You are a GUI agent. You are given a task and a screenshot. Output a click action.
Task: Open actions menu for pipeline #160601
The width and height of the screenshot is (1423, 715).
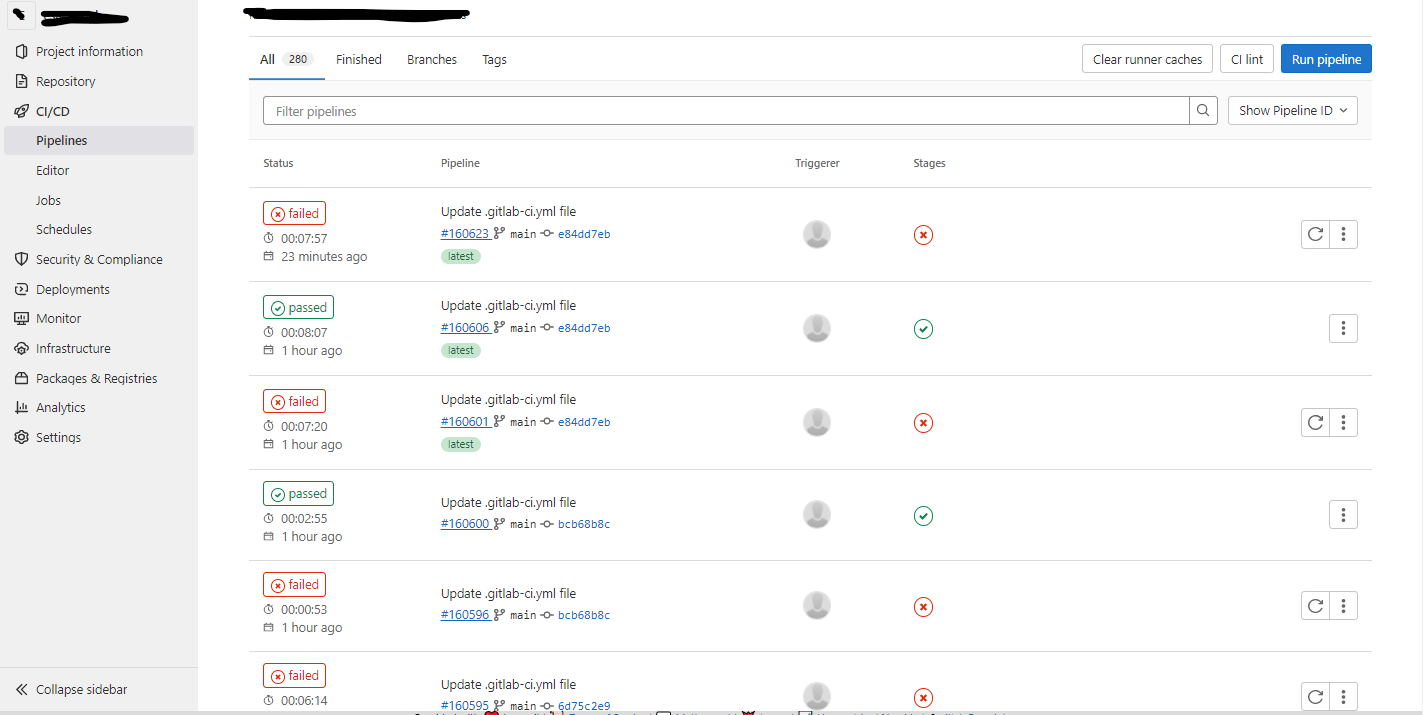click(1343, 422)
